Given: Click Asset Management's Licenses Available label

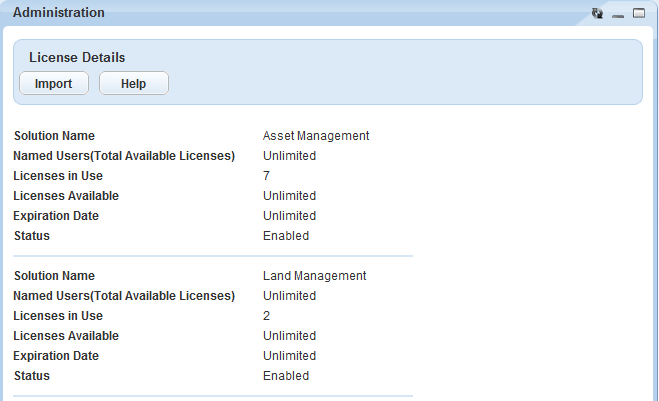Looking at the screenshot, I should coord(66,196).
